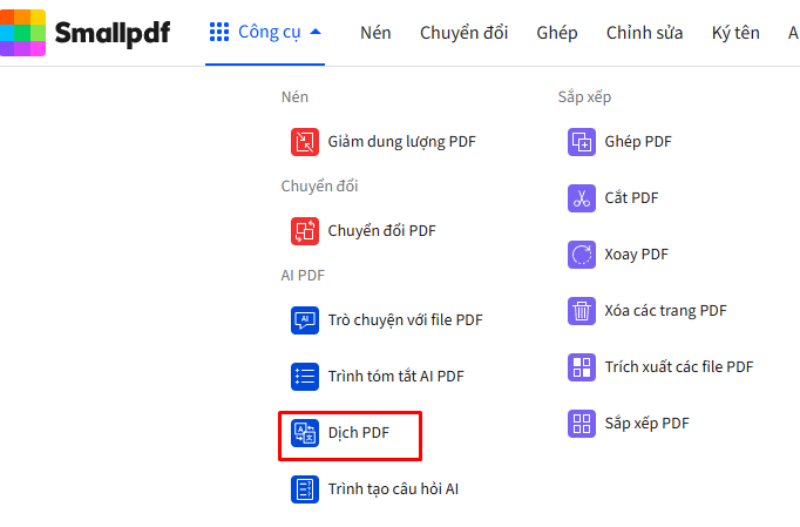Click the Trích xuất các file PDF icon
Image resolution: width=800 pixels, height=527 pixels.
click(x=582, y=367)
